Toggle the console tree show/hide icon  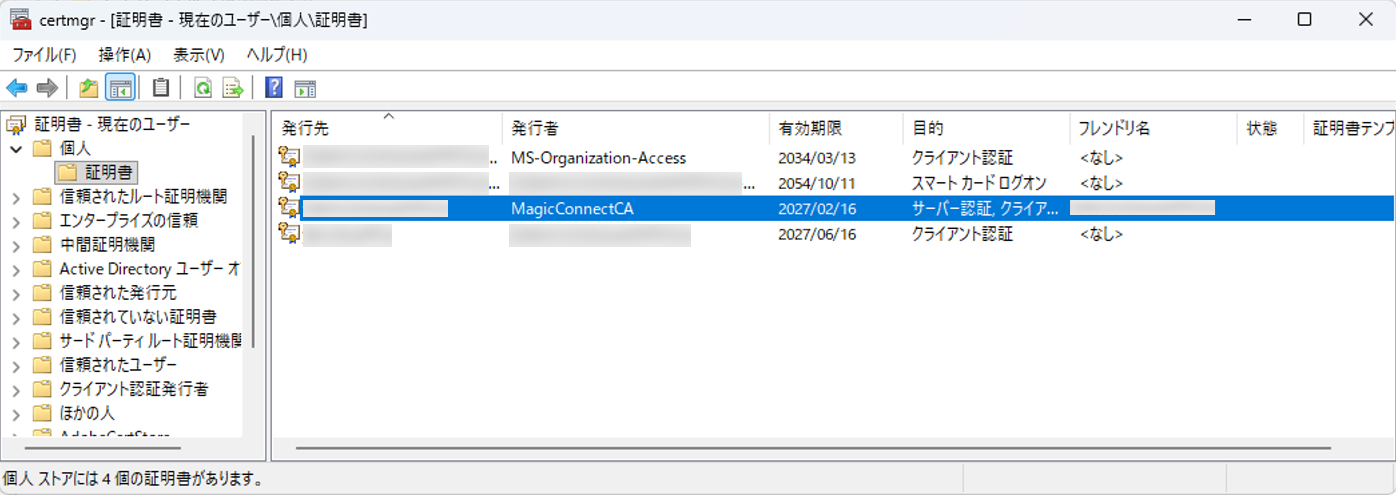tap(120, 88)
